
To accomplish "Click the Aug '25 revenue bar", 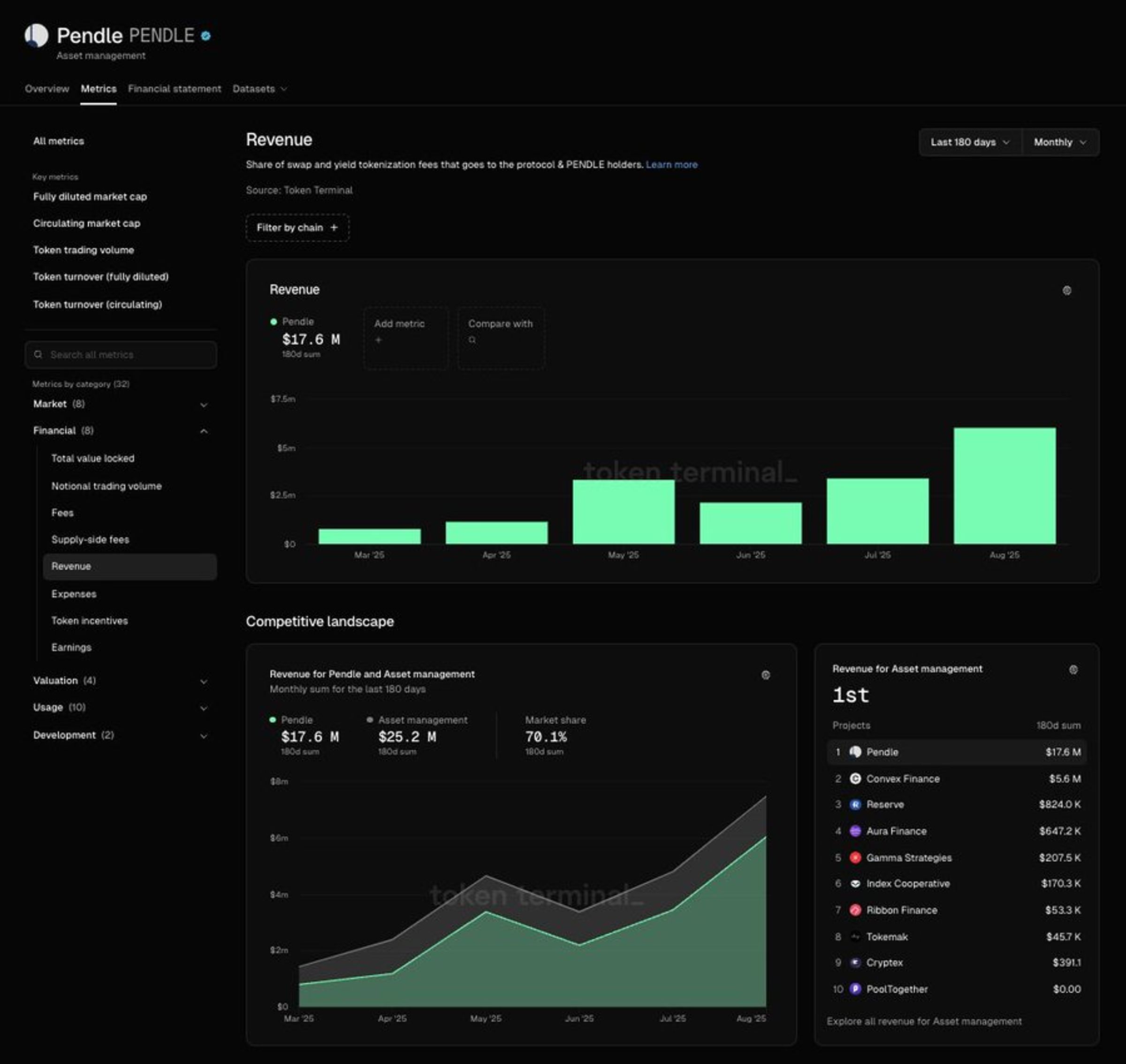I will pyautogui.click(x=1004, y=485).
